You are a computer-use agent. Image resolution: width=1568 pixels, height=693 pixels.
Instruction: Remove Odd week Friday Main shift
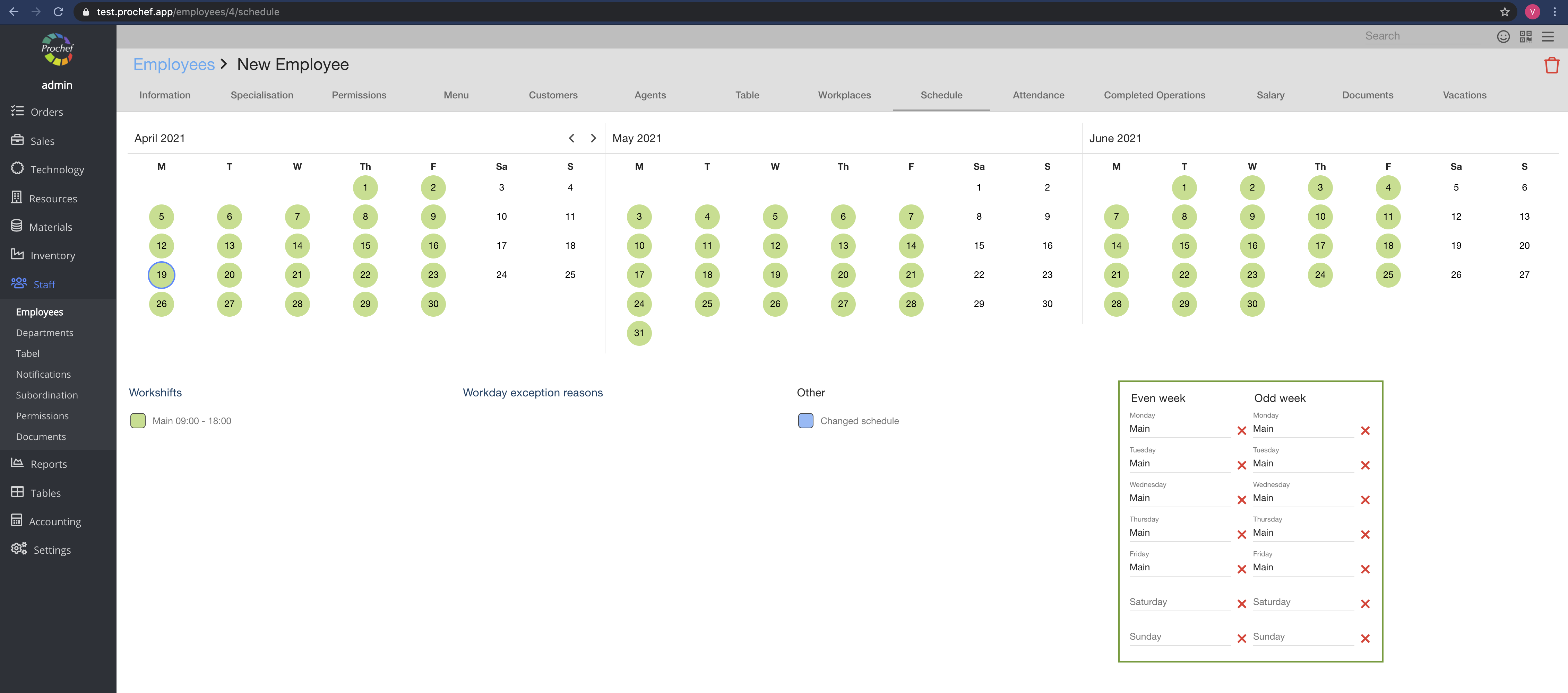tap(1365, 570)
